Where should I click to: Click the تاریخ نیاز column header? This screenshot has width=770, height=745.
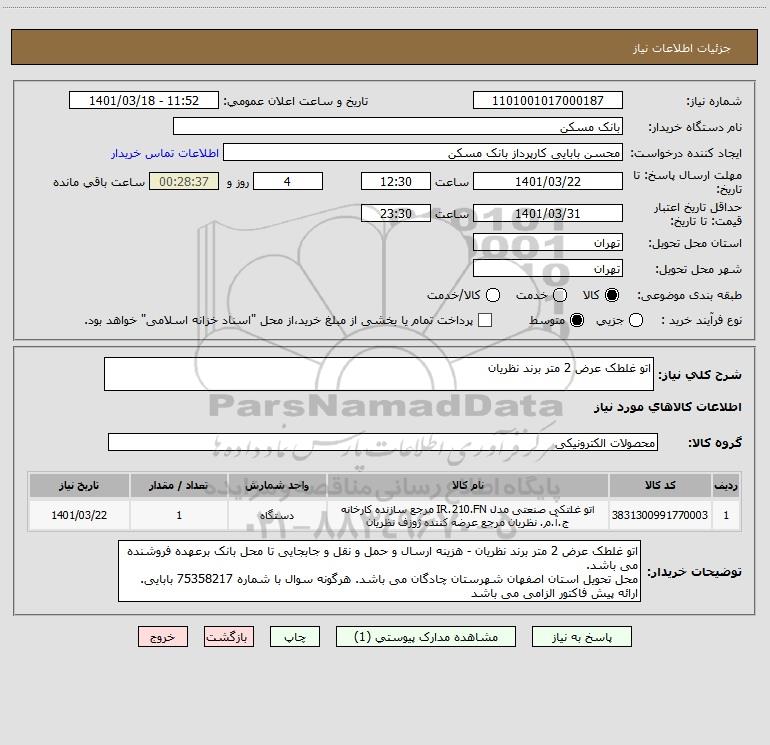[79, 485]
